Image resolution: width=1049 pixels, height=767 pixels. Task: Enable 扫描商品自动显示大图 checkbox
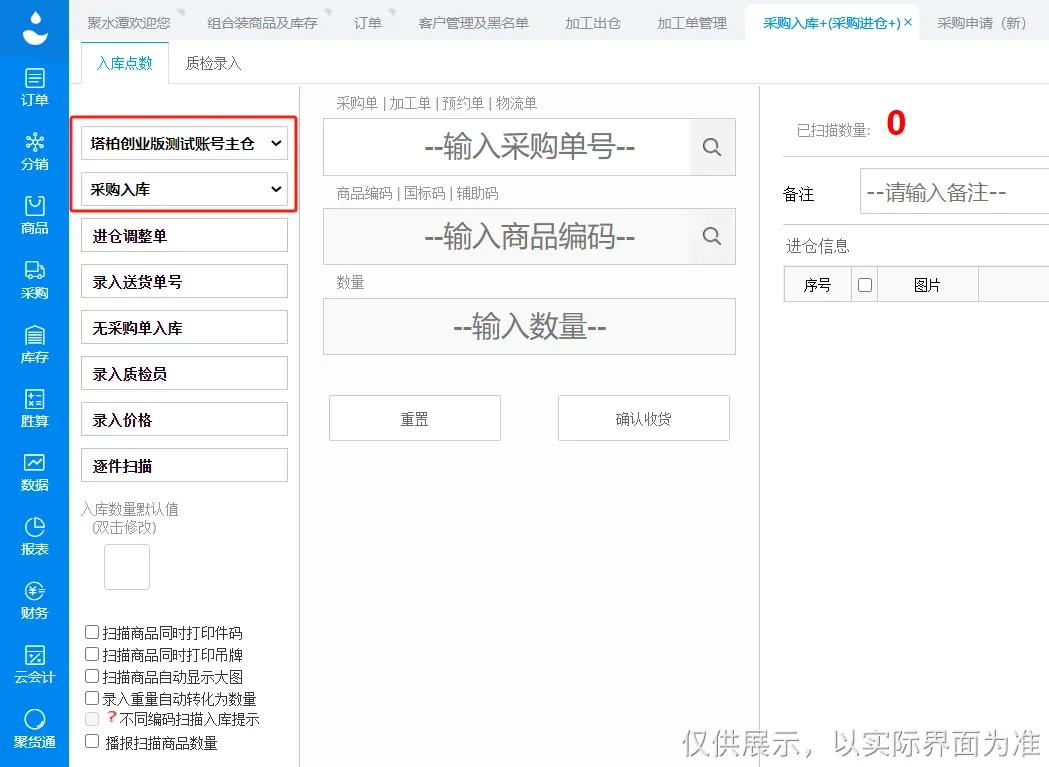pyautogui.click(x=92, y=676)
